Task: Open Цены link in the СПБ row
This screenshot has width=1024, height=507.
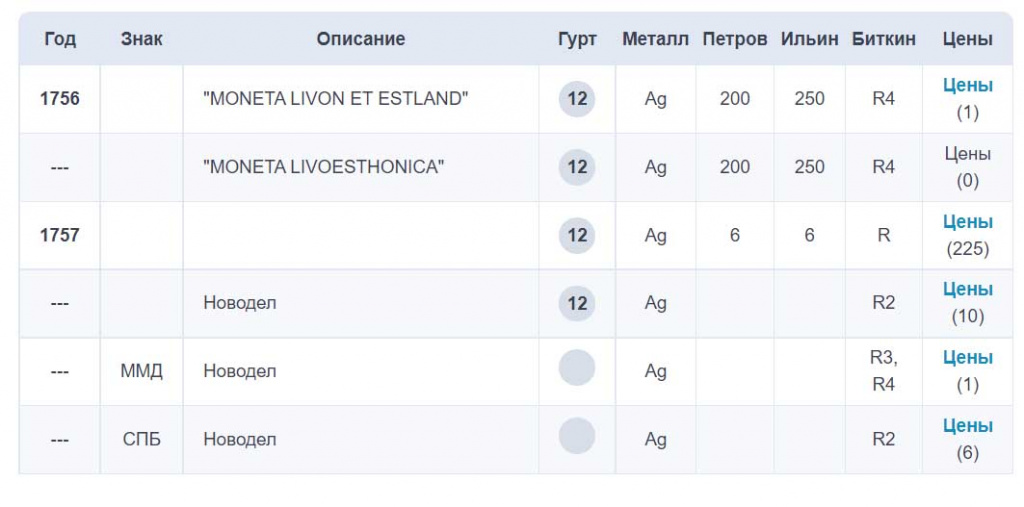Action: pyautogui.click(x=967, y=426)
